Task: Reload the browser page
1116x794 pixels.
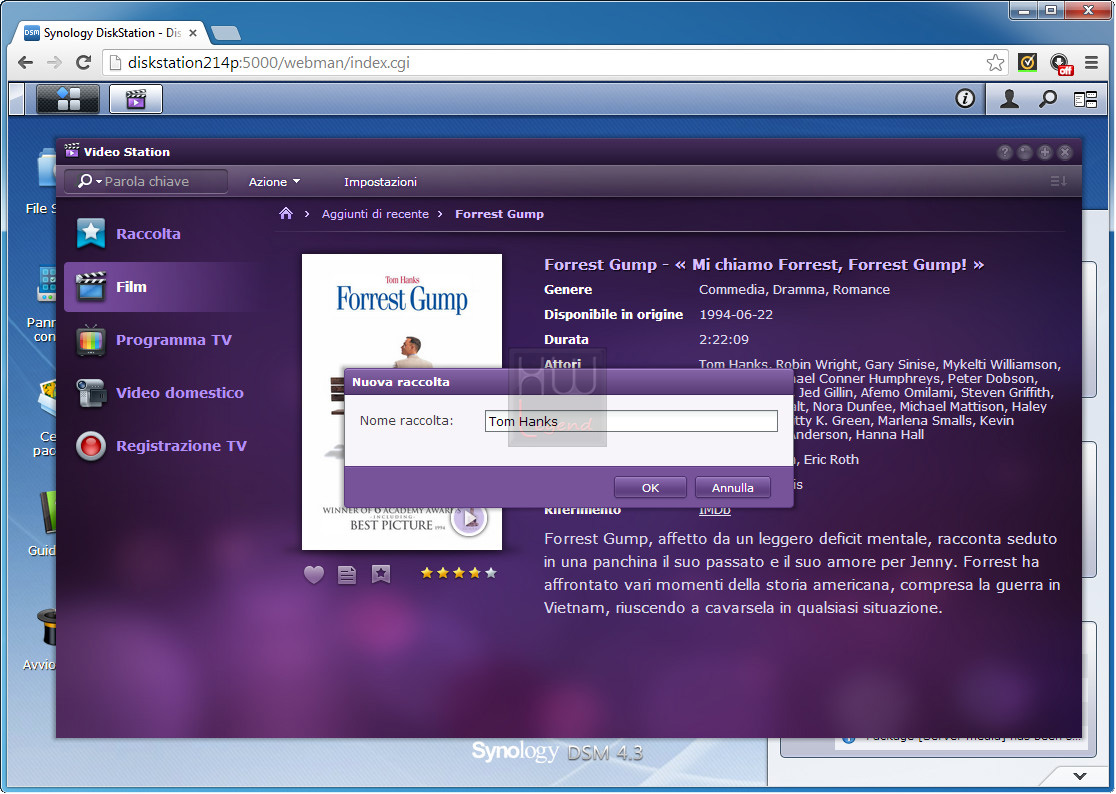Action: (83, 63)
